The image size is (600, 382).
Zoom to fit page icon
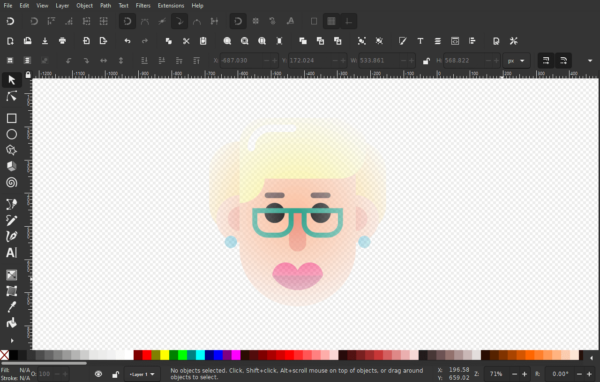pyautogui.click(x=262, y=41)
